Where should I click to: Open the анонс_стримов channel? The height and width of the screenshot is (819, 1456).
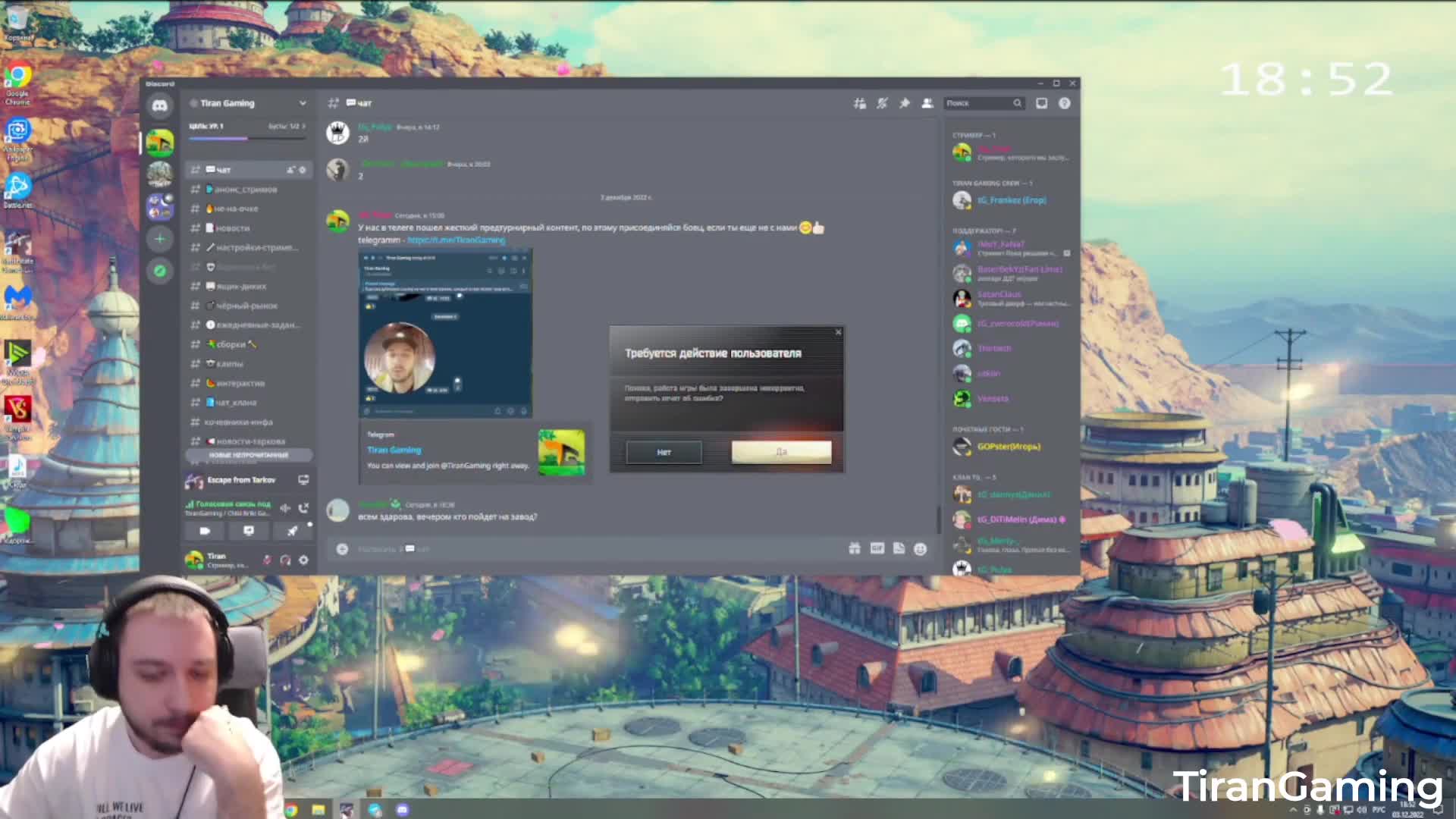(x=248, y=190)
